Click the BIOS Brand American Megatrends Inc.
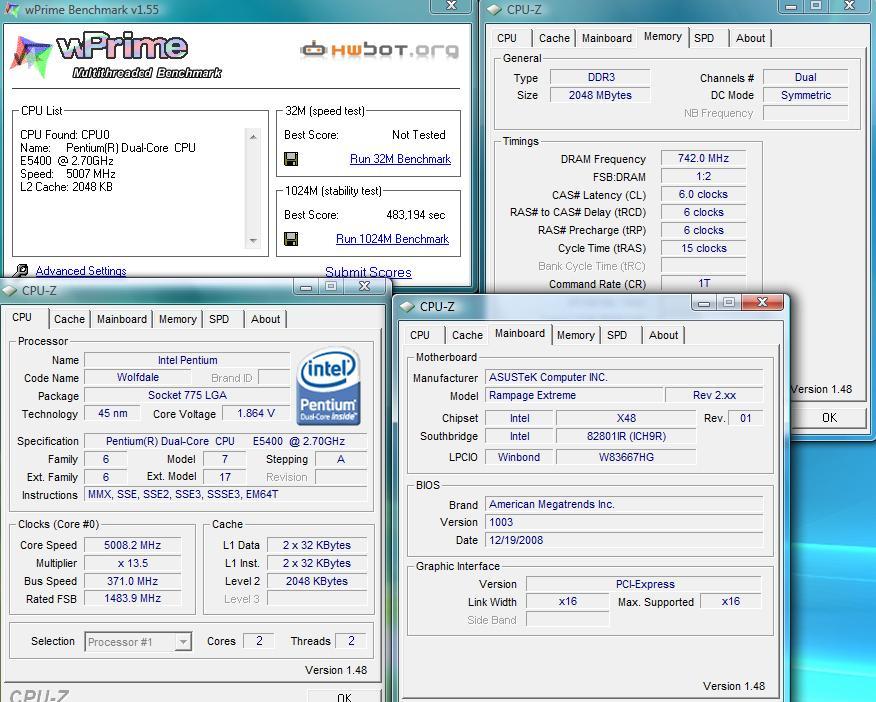The width and height of the screenshot is (876, 702). point(623,504)
